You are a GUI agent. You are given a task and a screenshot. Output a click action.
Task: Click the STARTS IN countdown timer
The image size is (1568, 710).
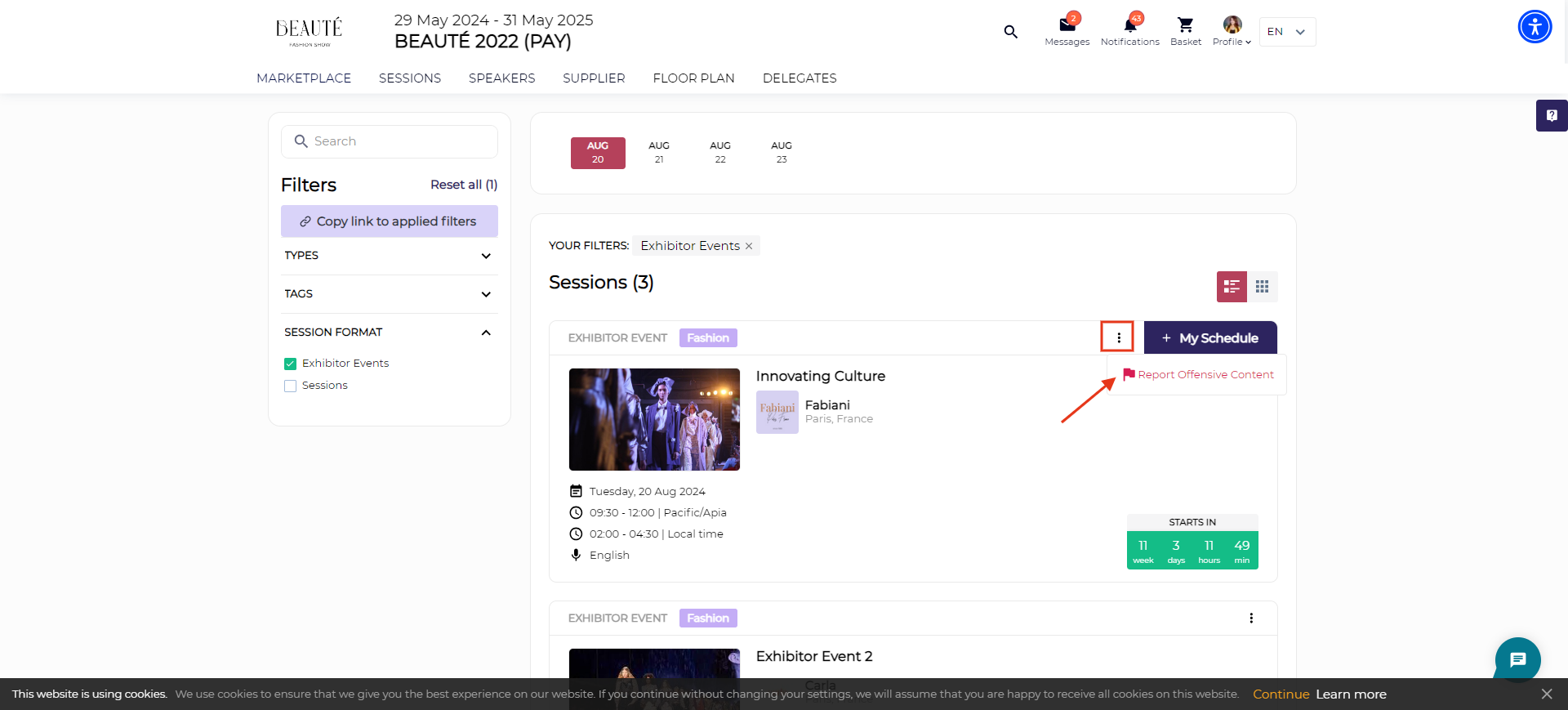pos(1192,542)
